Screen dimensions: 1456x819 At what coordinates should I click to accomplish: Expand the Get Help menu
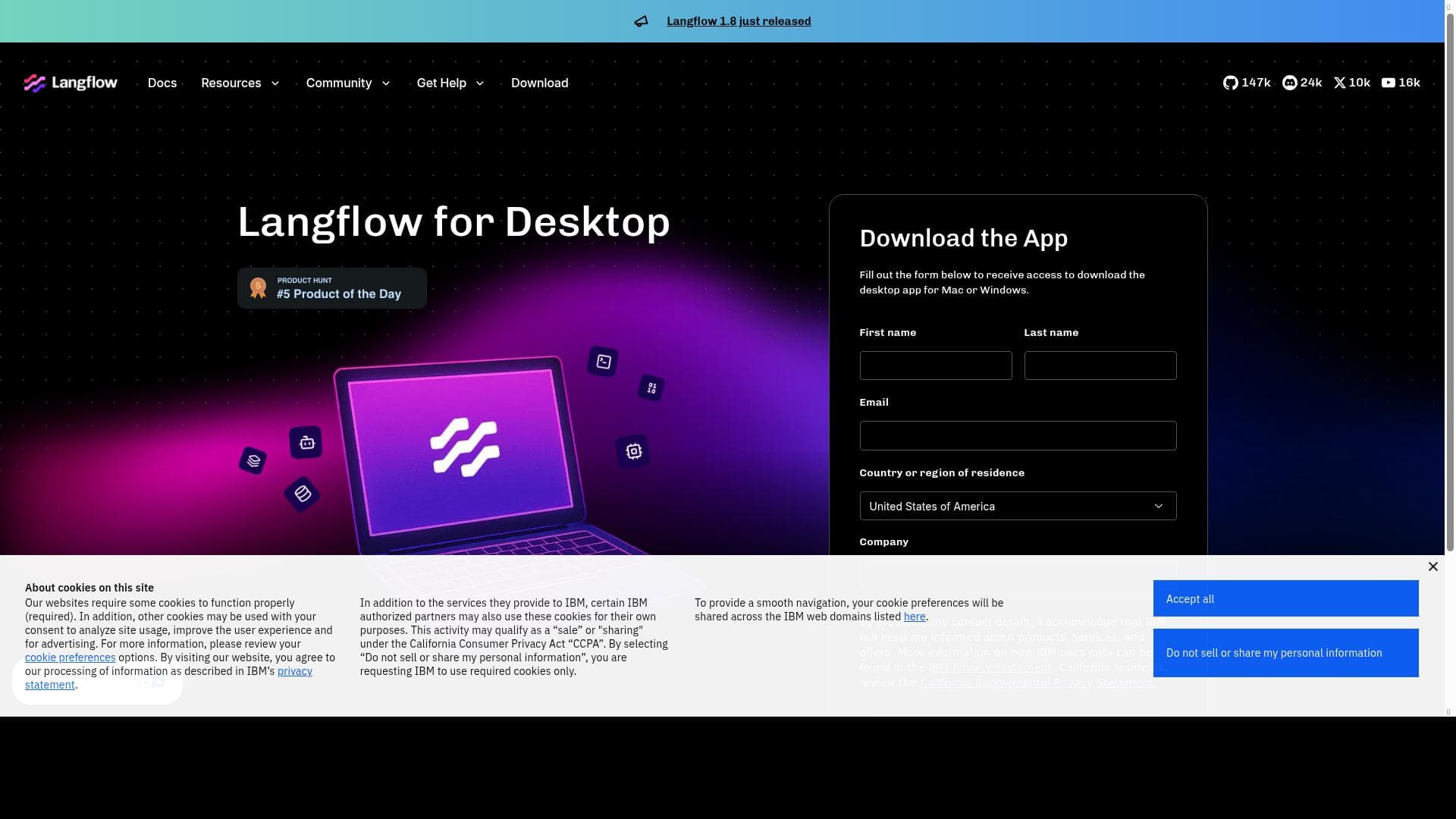click(x=450, y=83)
